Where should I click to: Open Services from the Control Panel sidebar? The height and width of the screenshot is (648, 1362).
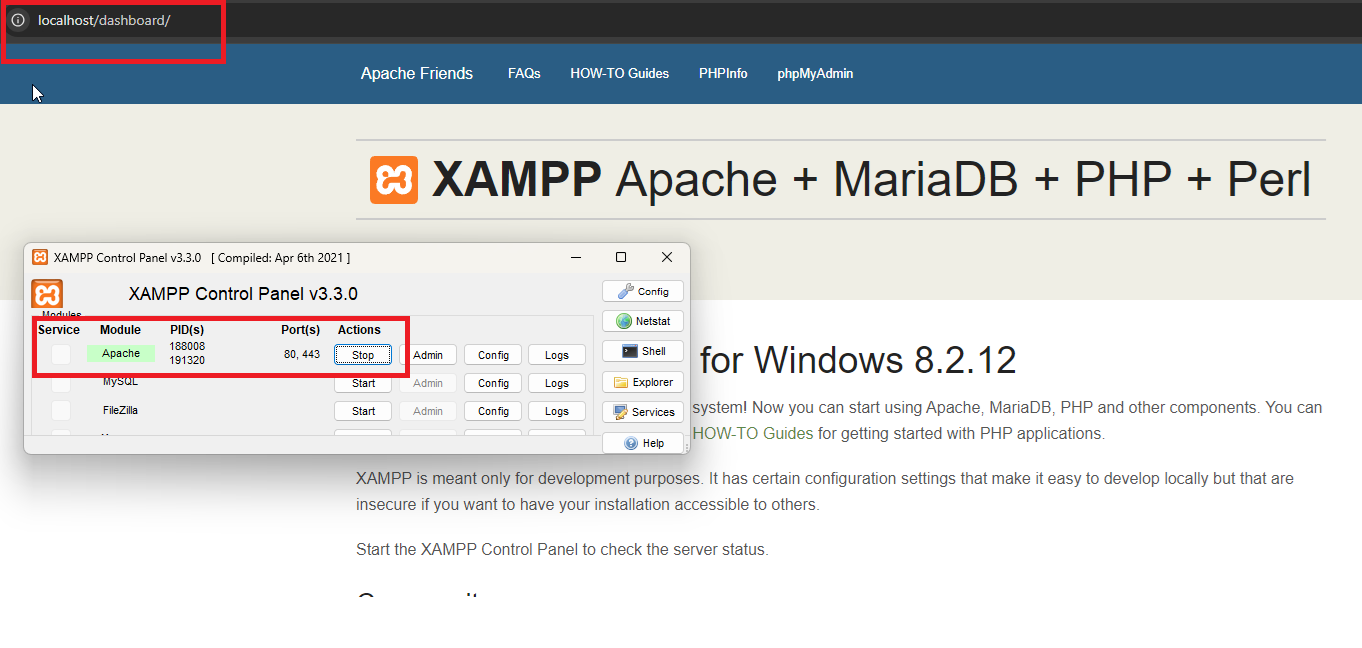pos(643,412)
